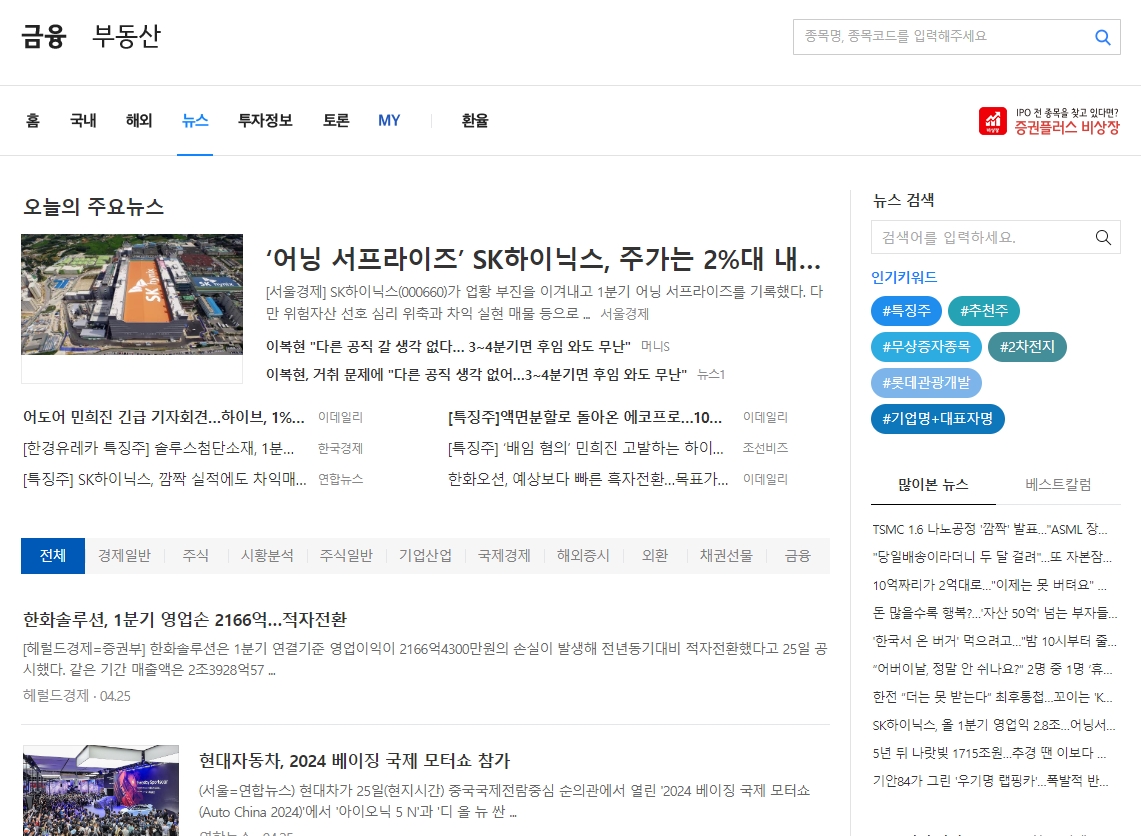The width and height of the screenshot is (1141, 836).
Task: Open the SK하이닉스 factory thumbnail image
Action: pyautogui.click(x=132, y=294)
